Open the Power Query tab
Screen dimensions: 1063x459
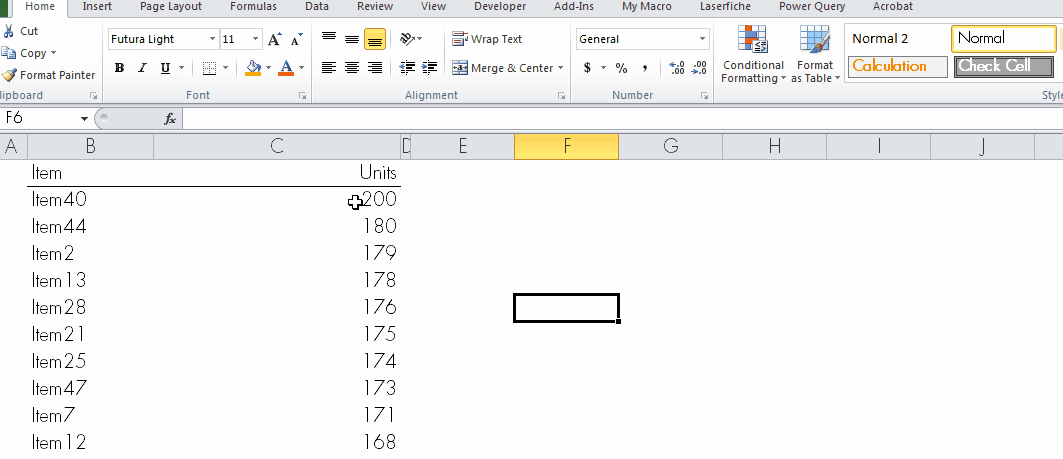(812, 7)
